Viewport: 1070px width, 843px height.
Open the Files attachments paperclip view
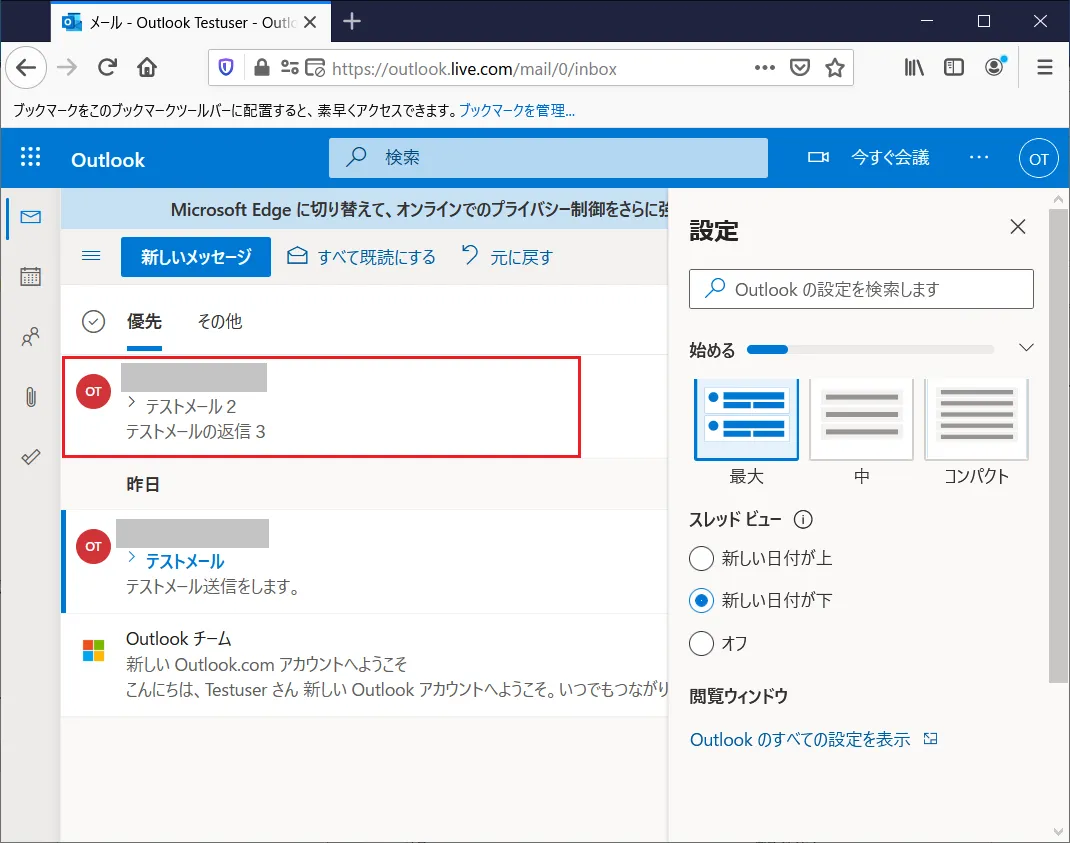pyautogui.click(x=31, y=397)
